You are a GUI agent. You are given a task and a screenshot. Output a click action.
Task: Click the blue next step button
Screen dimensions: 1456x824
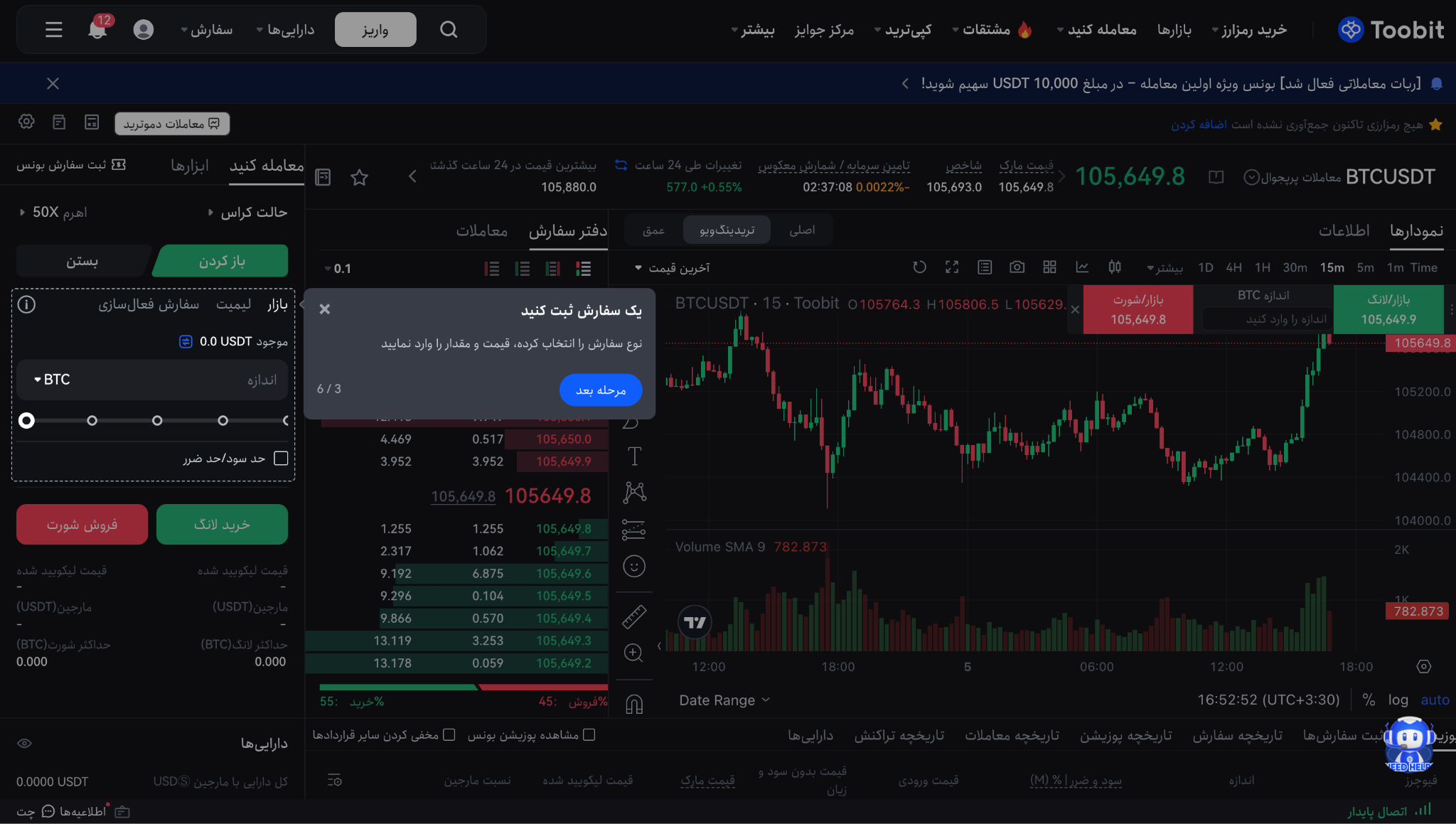click(x=600, y=390)
